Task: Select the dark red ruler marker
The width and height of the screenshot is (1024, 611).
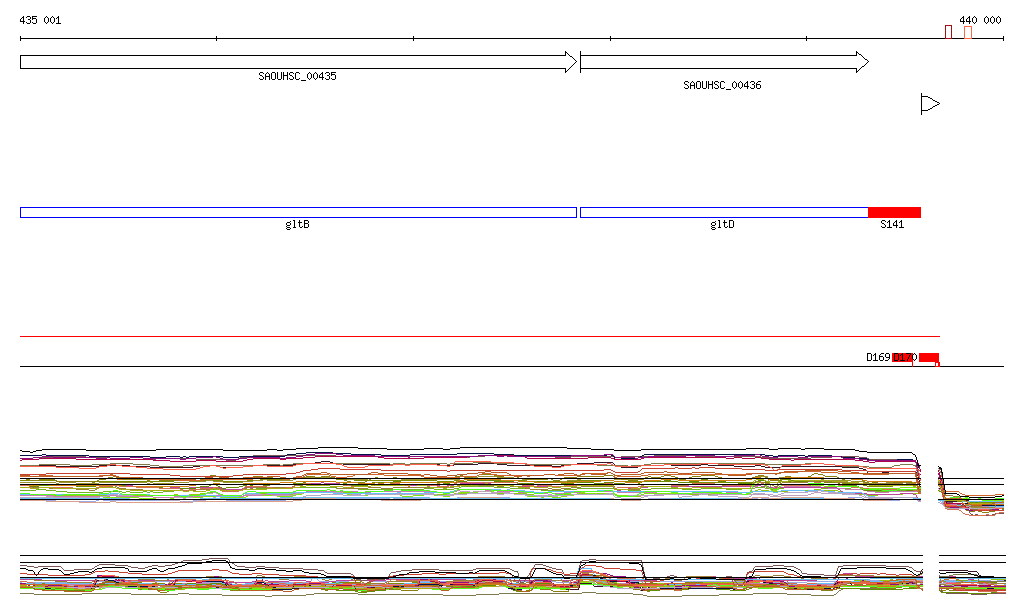Action: point(948,32)
